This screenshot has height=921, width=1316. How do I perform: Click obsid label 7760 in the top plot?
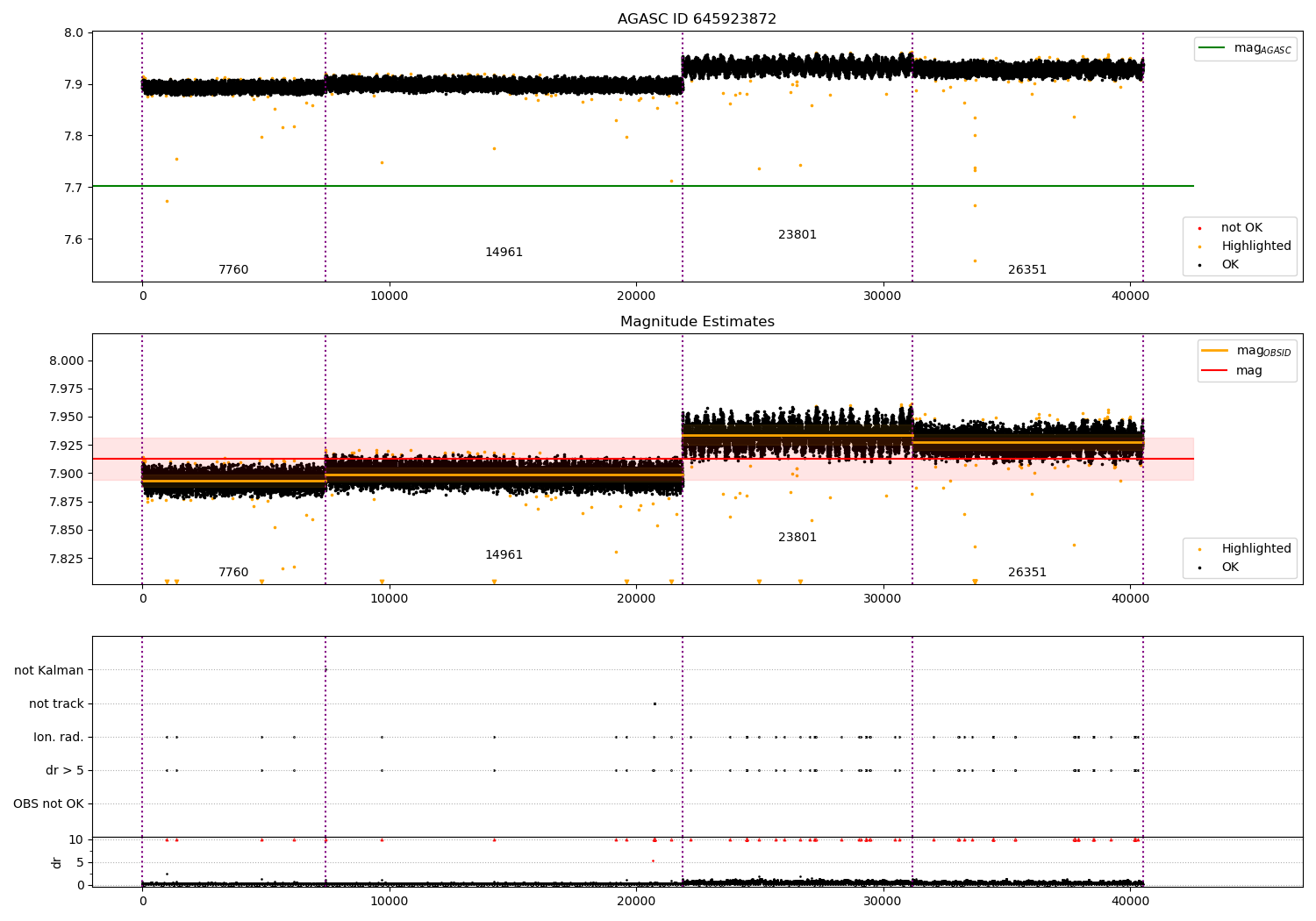233,270
